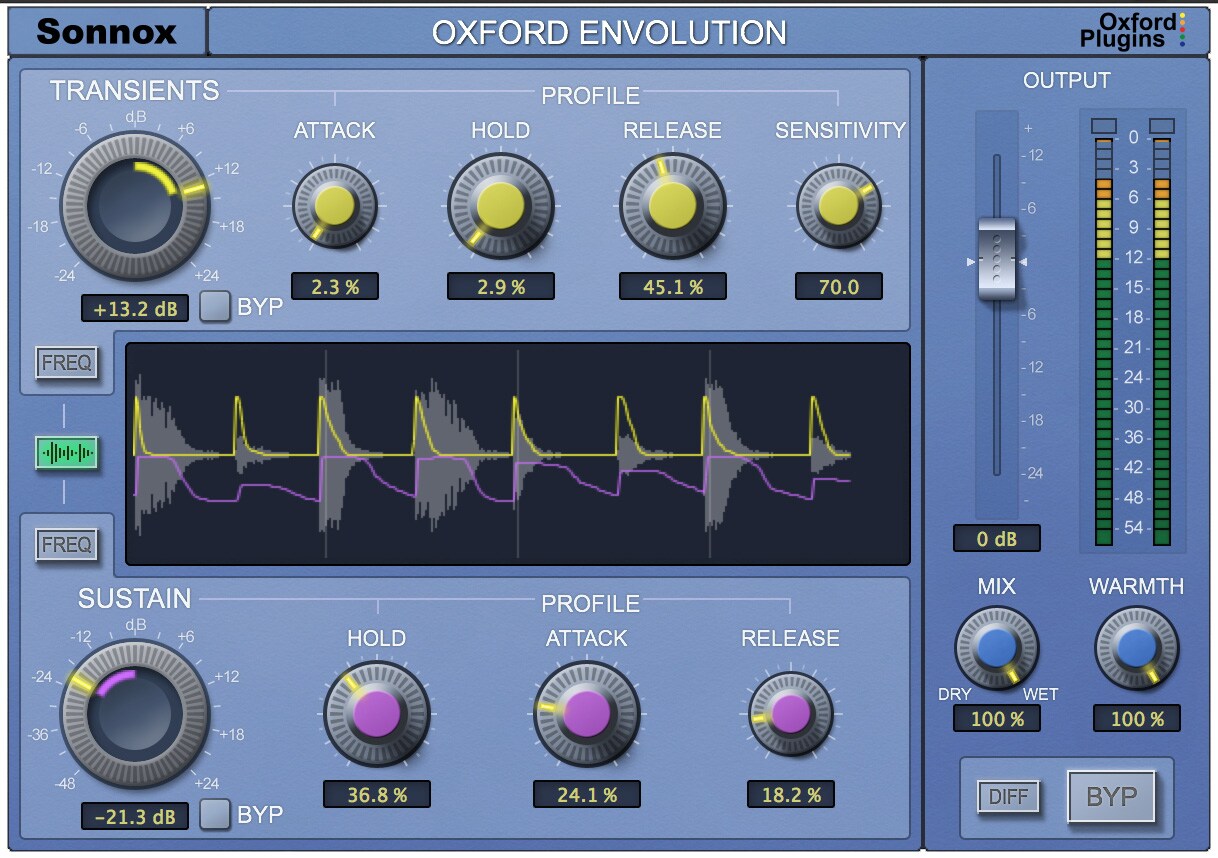The width and height of the screenshot is (1218, 858).
Task: Click the Warmth knob
Action: click(1136, 648)
